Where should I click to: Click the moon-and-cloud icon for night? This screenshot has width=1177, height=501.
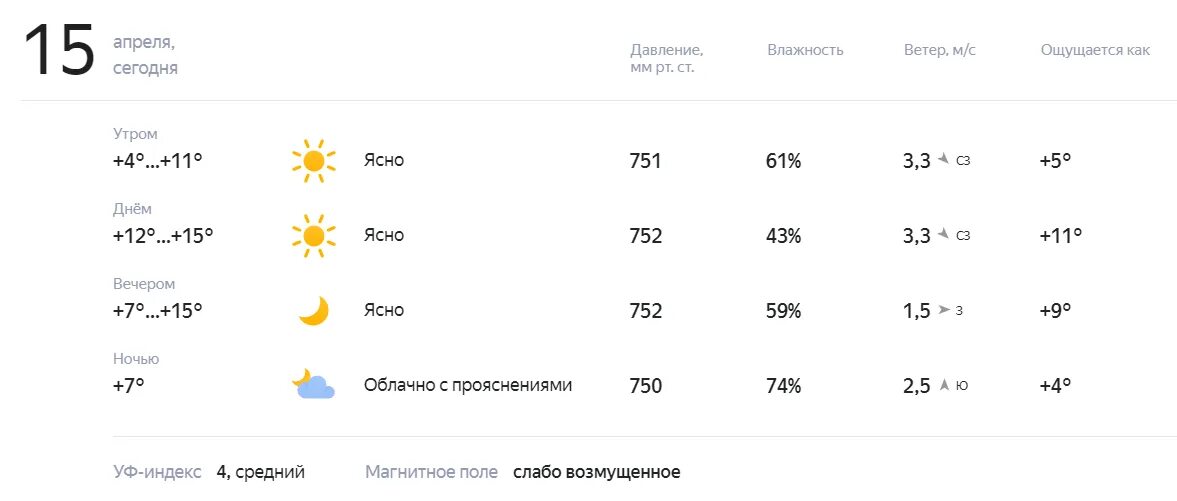click(313, 384)
